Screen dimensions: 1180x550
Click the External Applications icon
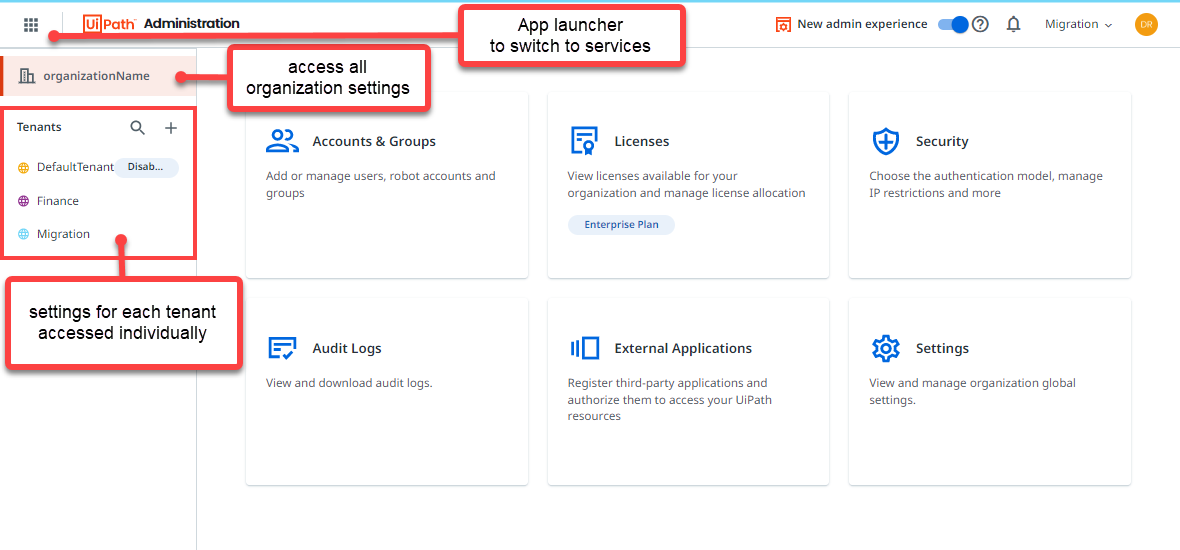(x=584, y=348)
